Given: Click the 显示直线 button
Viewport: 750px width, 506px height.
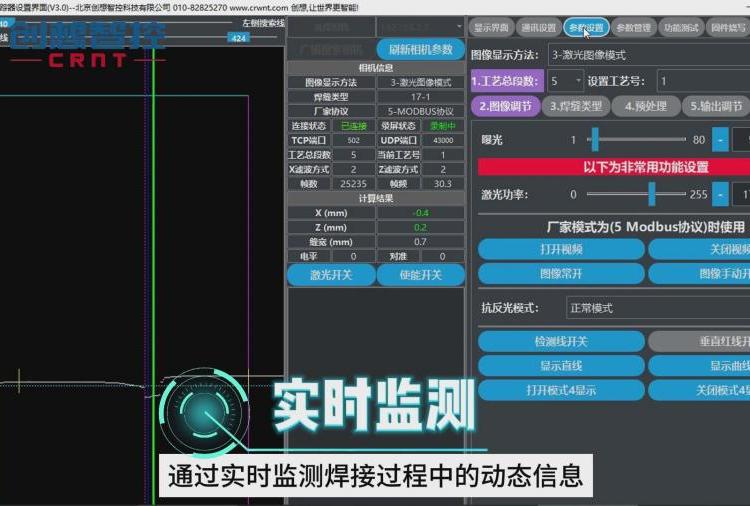Looking at the screenshot, I should (561, 366).
